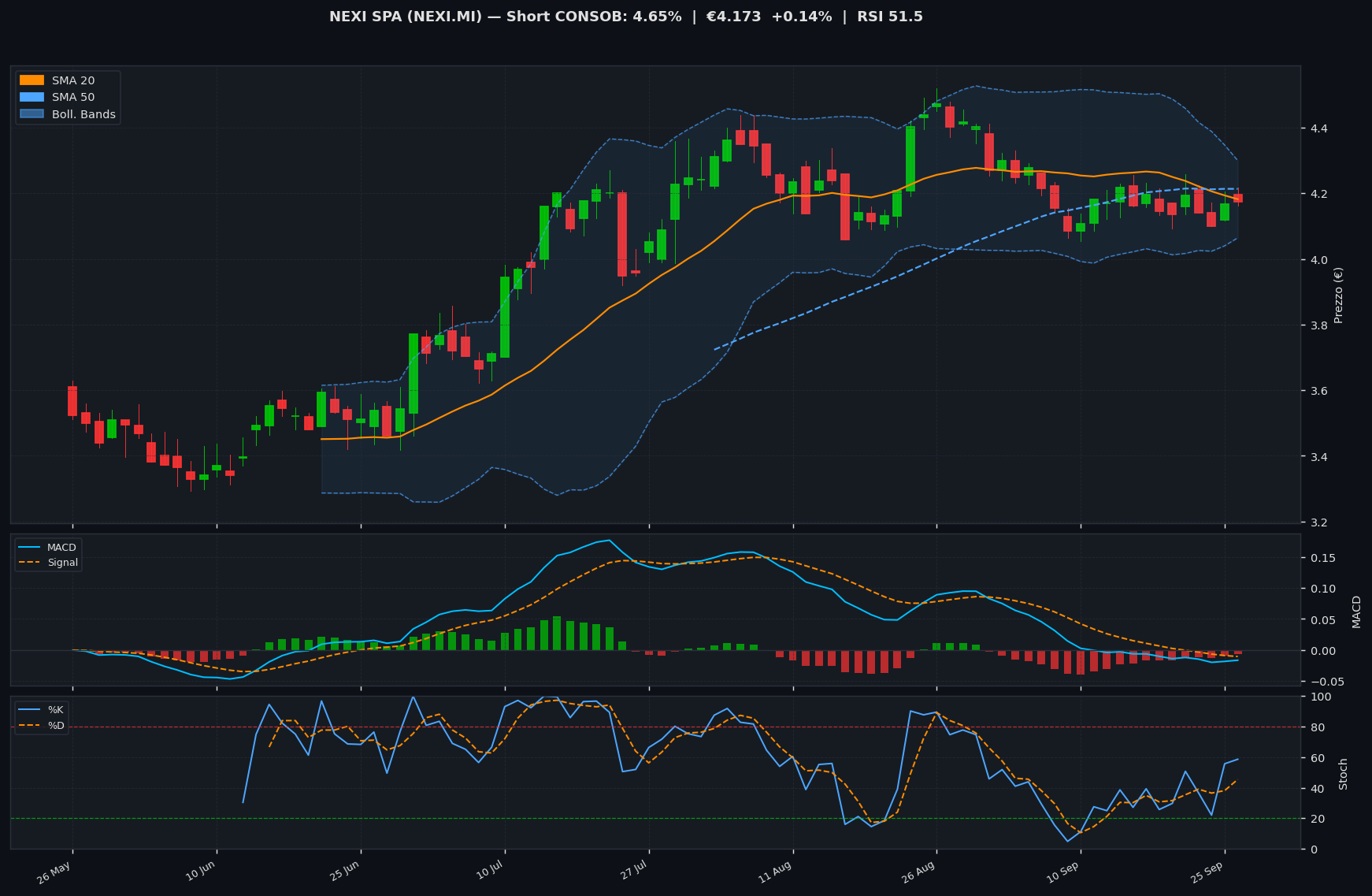The height and width of the screenshot is (896, 1372).
Task: Click the '25 Sep' x-axis date label
Action: tap(1207, 872)
